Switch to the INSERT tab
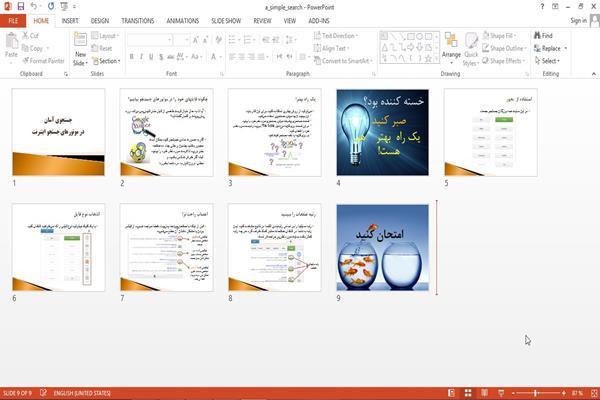This screenshot has height=400, width=600. [x=70, y=21]
